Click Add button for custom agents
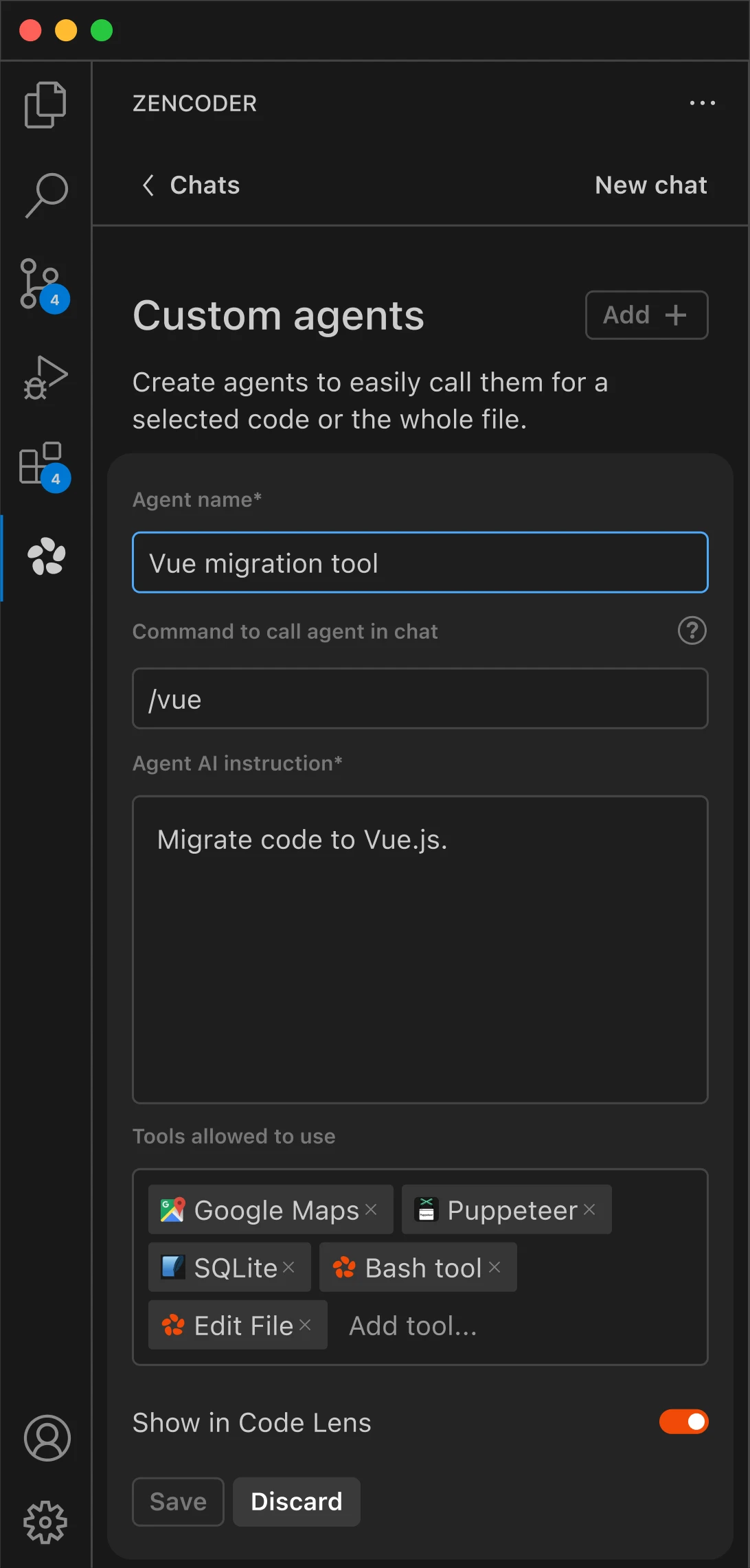Viewport: 750px width, 1568px height. click(646, 315)
